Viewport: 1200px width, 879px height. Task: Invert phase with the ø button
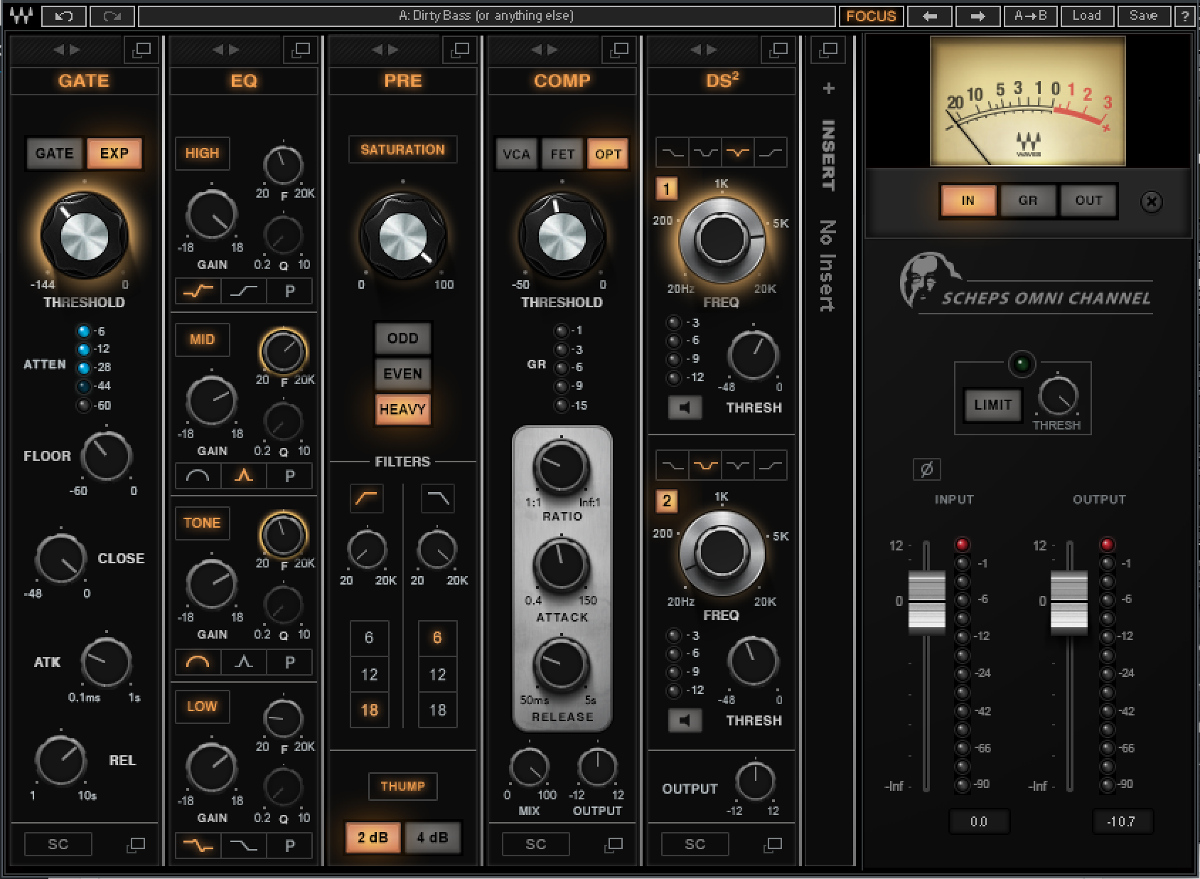(x=926, y=469)
